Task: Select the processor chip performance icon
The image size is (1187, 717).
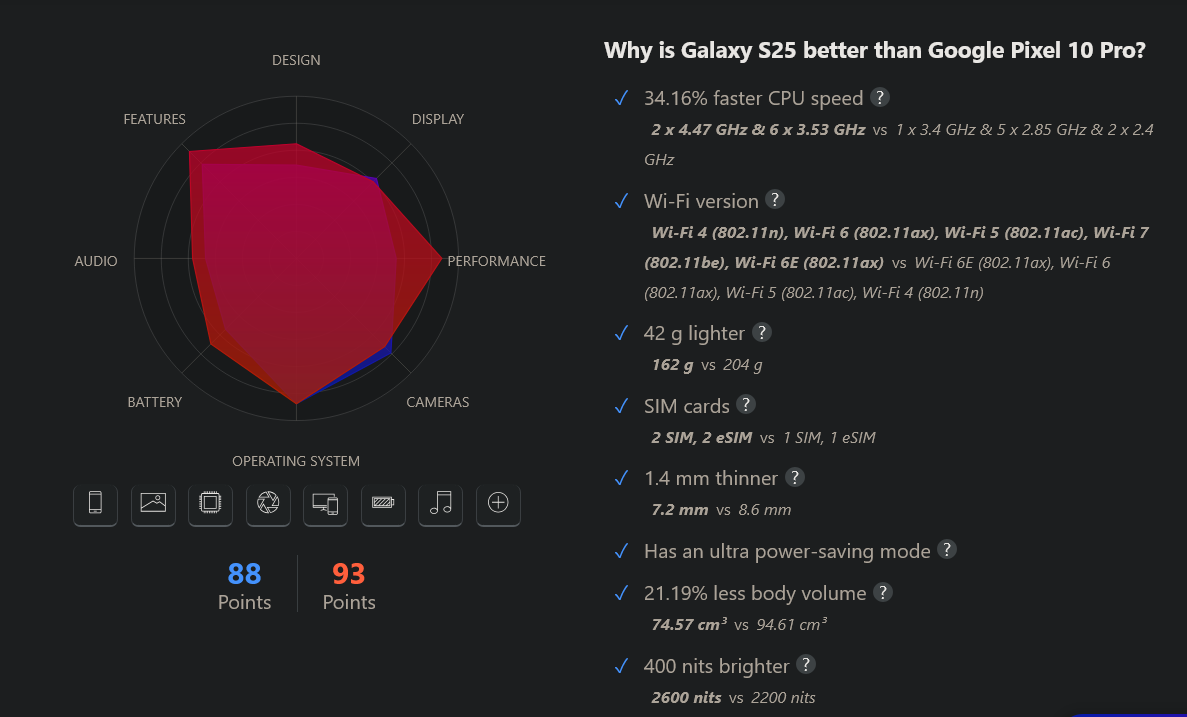Action: pos(210,504)
